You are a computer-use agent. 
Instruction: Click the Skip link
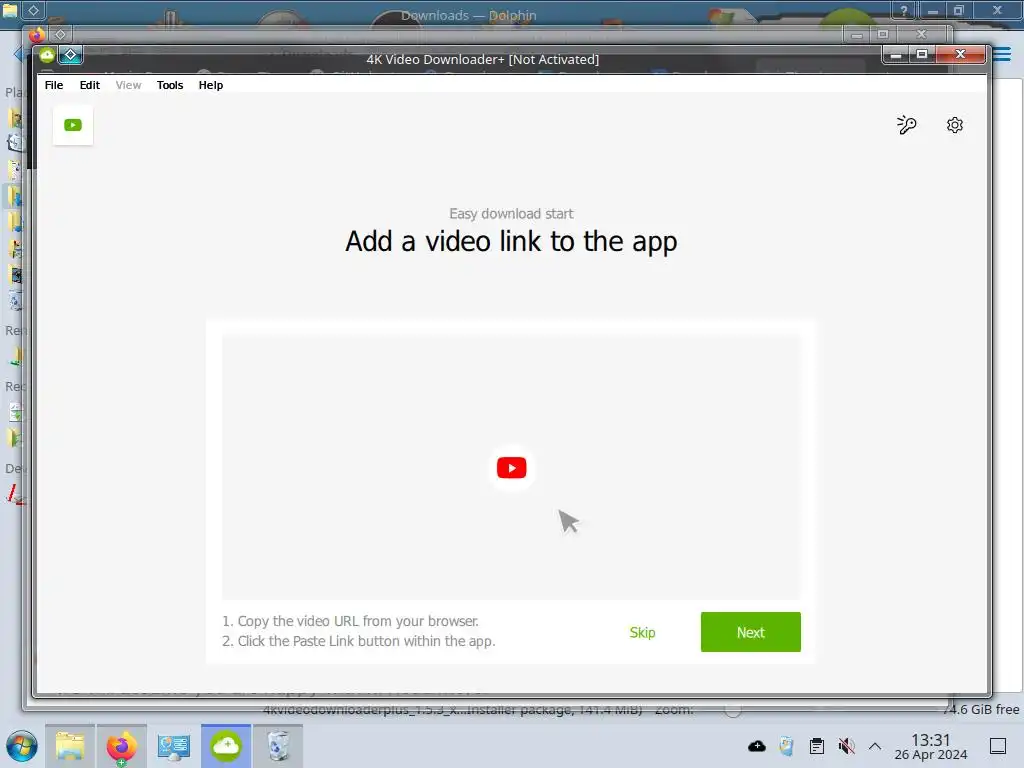(642, 632)
